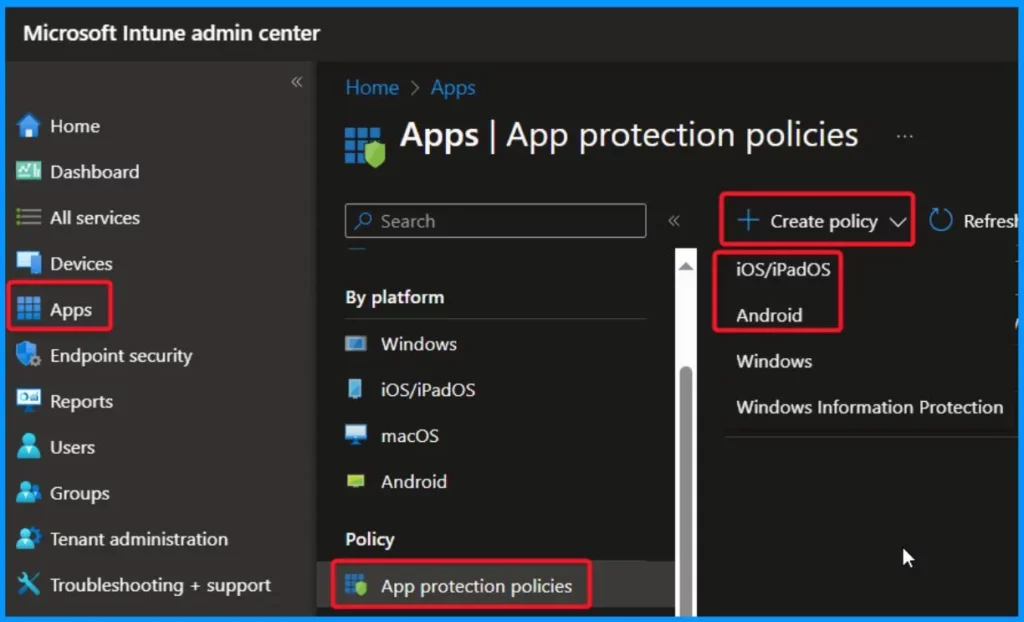Click the Devices icon in the sidebar
The image size is (1024, 622).
pyautogui.click(x=29, y=263)
